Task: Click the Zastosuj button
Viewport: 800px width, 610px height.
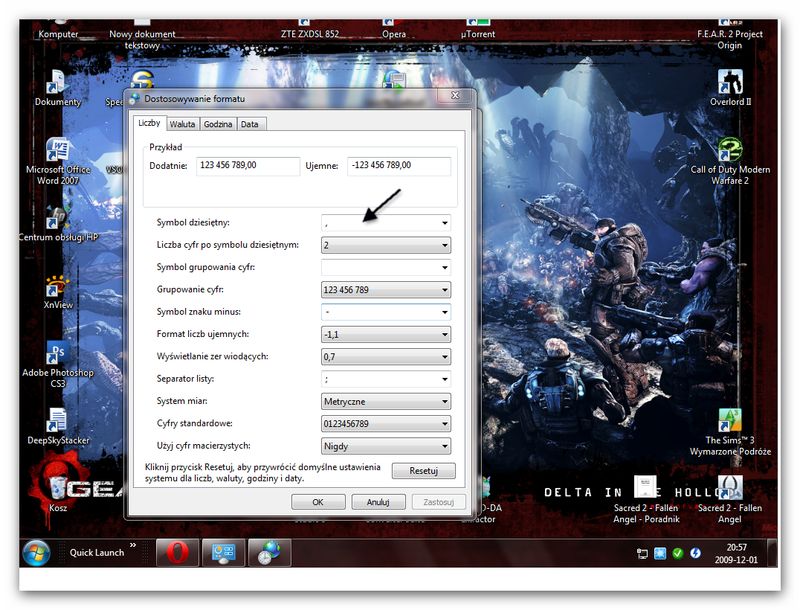Action: (x=439, y=502)
